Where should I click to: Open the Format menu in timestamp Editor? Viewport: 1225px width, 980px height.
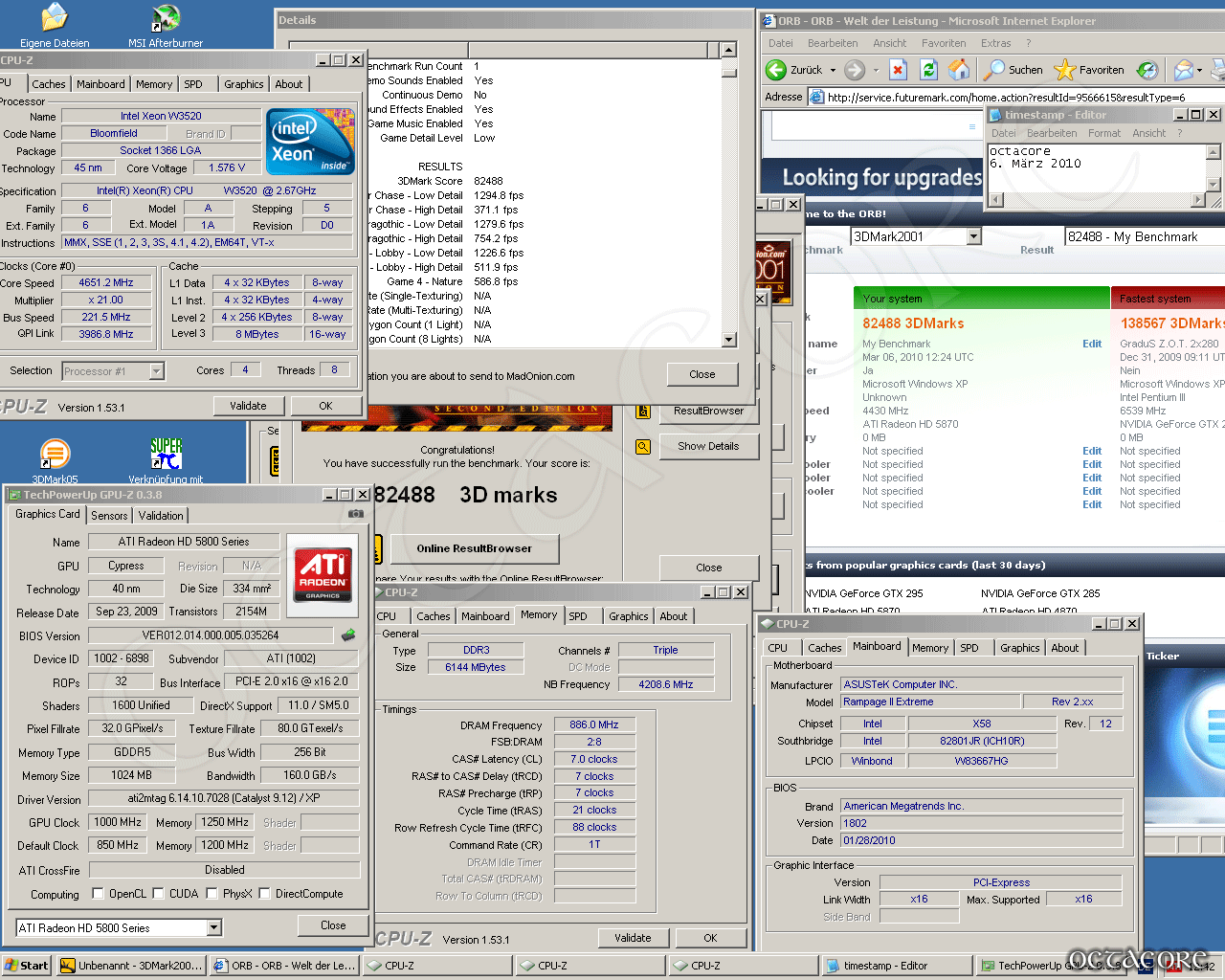(1103, 133)
